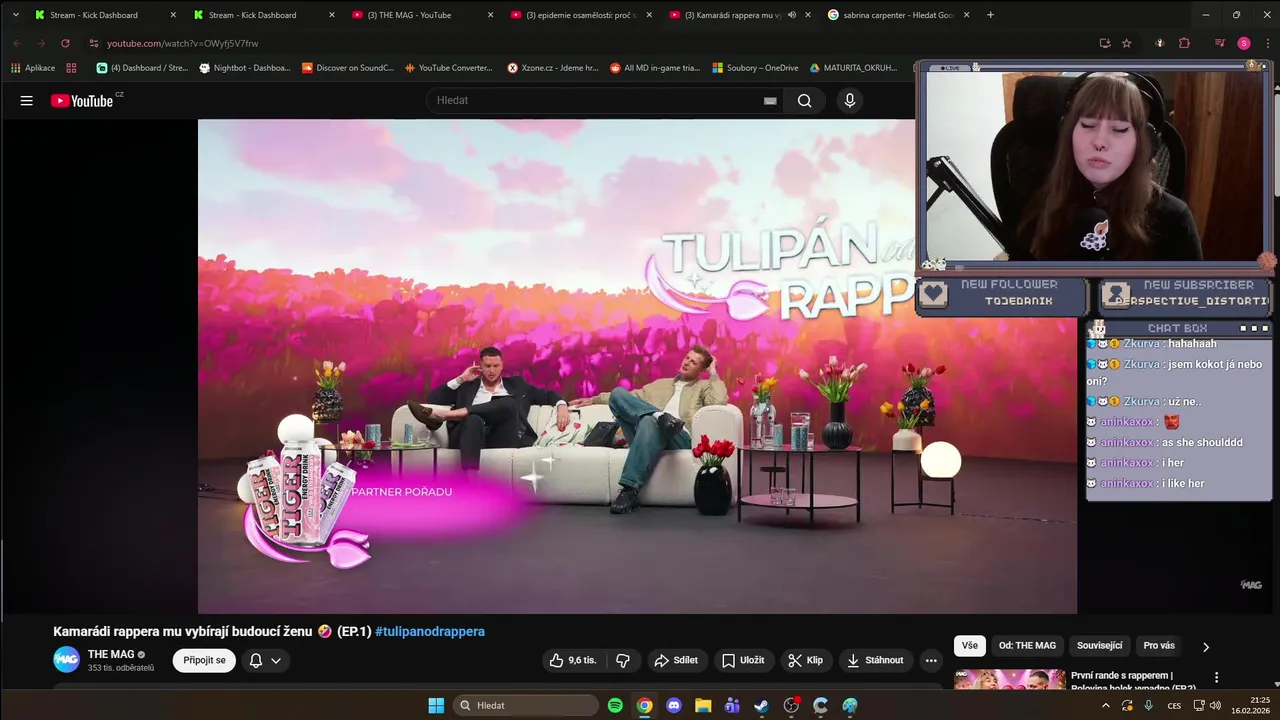The width and height of the screenshot is (1280, 720).
Task: Open the OBS Studio icon in the taskbar
Action: click(x=791, y=705)
